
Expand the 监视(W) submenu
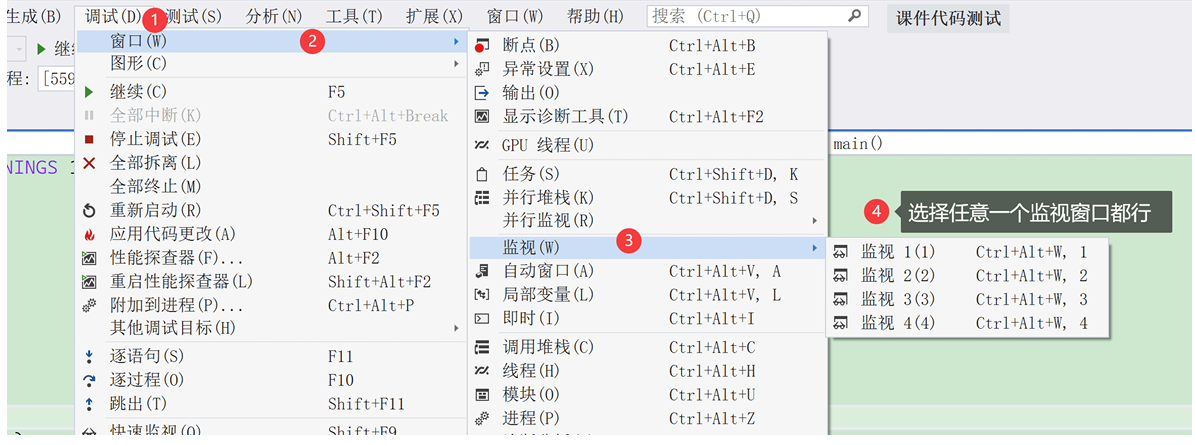(646, 247)
